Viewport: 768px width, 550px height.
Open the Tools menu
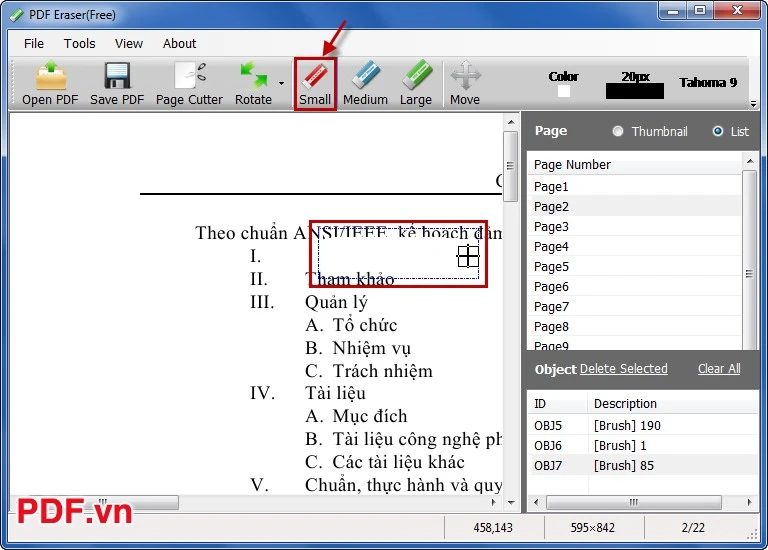[x=79, y=44]
